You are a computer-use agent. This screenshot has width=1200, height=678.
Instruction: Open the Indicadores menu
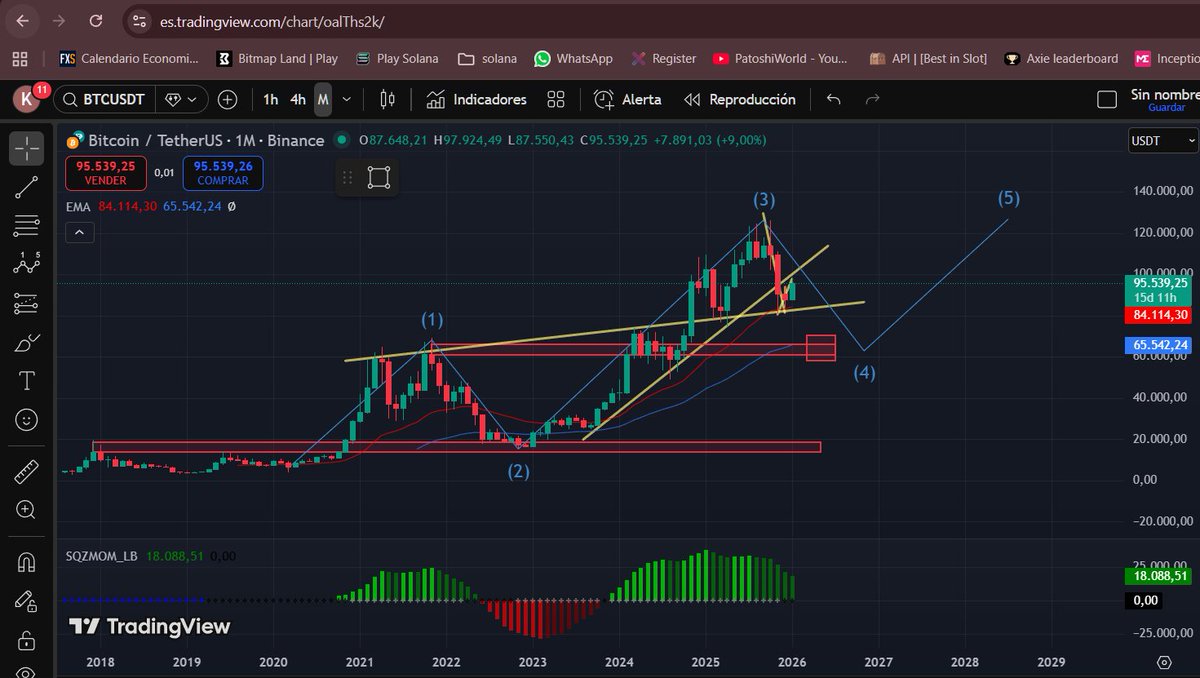click(476, 99)
